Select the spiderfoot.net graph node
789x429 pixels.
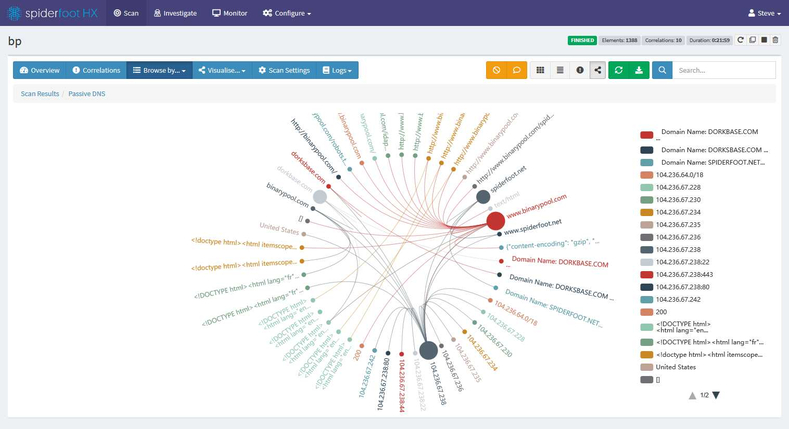click(483, 197)
